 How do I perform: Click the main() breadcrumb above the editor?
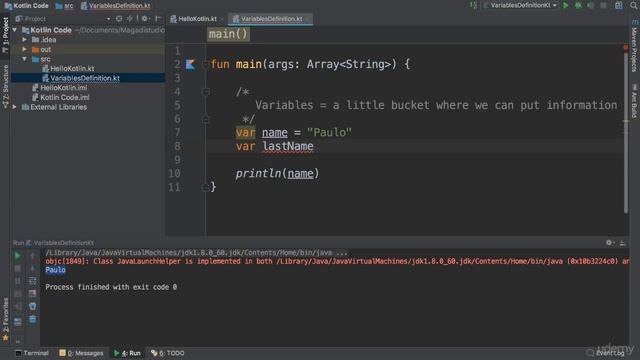pyautogui.click(x=228, y=34)
